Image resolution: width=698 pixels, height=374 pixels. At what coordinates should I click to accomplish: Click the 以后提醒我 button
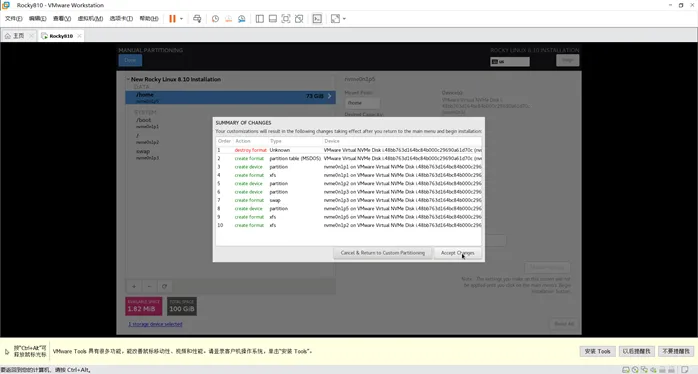tap(636, 351)
